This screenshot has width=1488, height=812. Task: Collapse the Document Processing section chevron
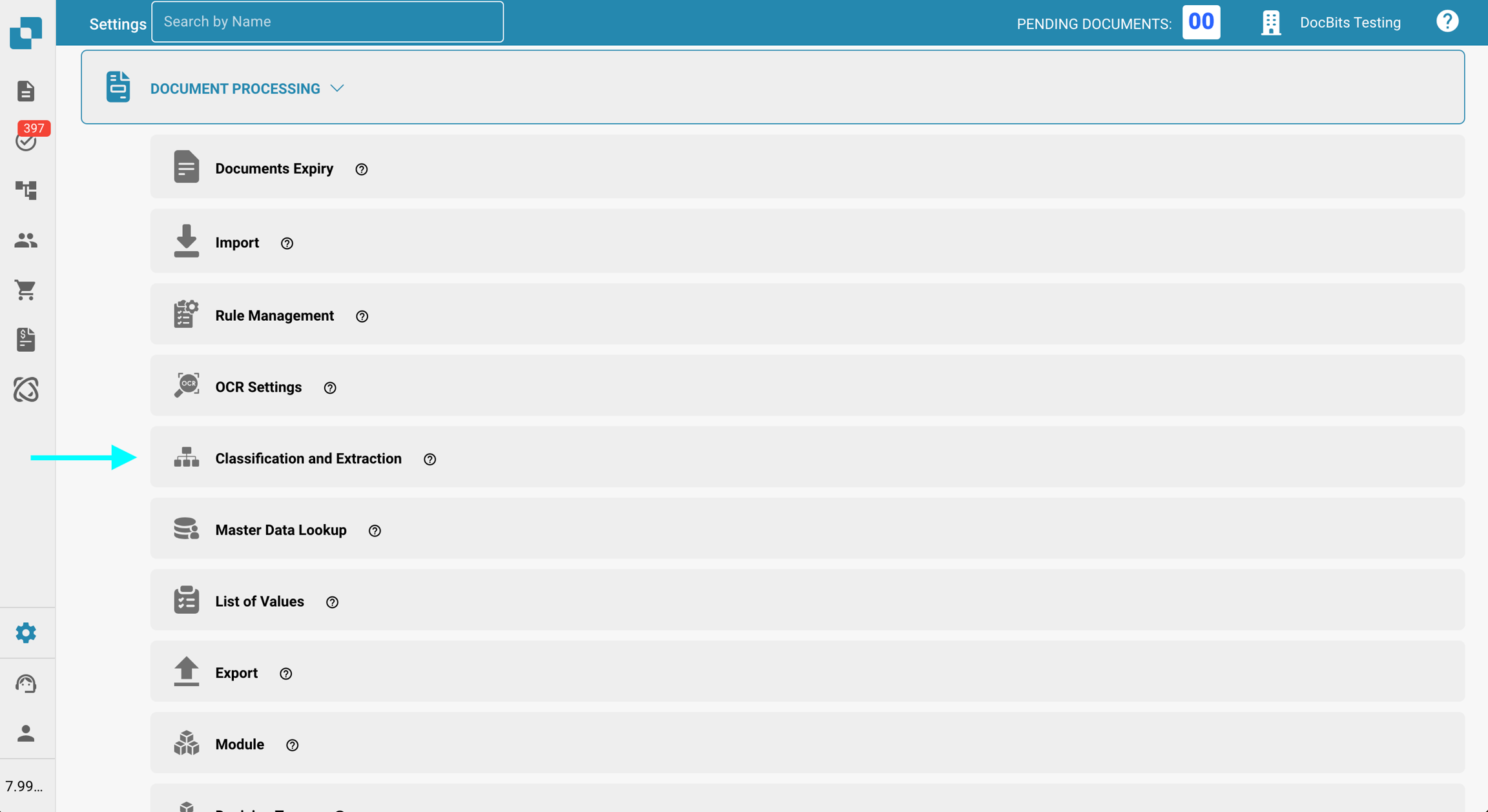(337, 88)
